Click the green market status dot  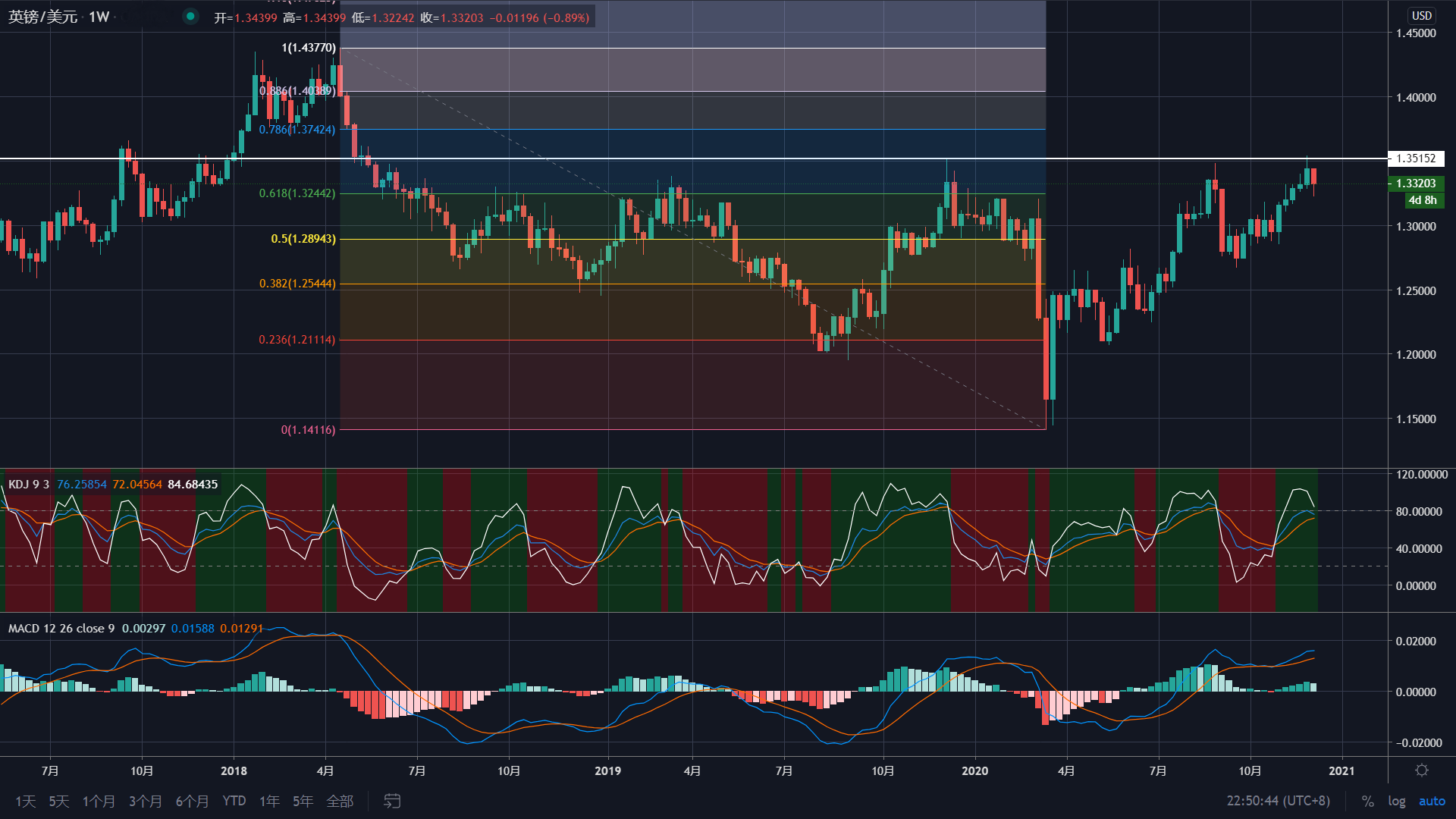[x=190, y=17]
